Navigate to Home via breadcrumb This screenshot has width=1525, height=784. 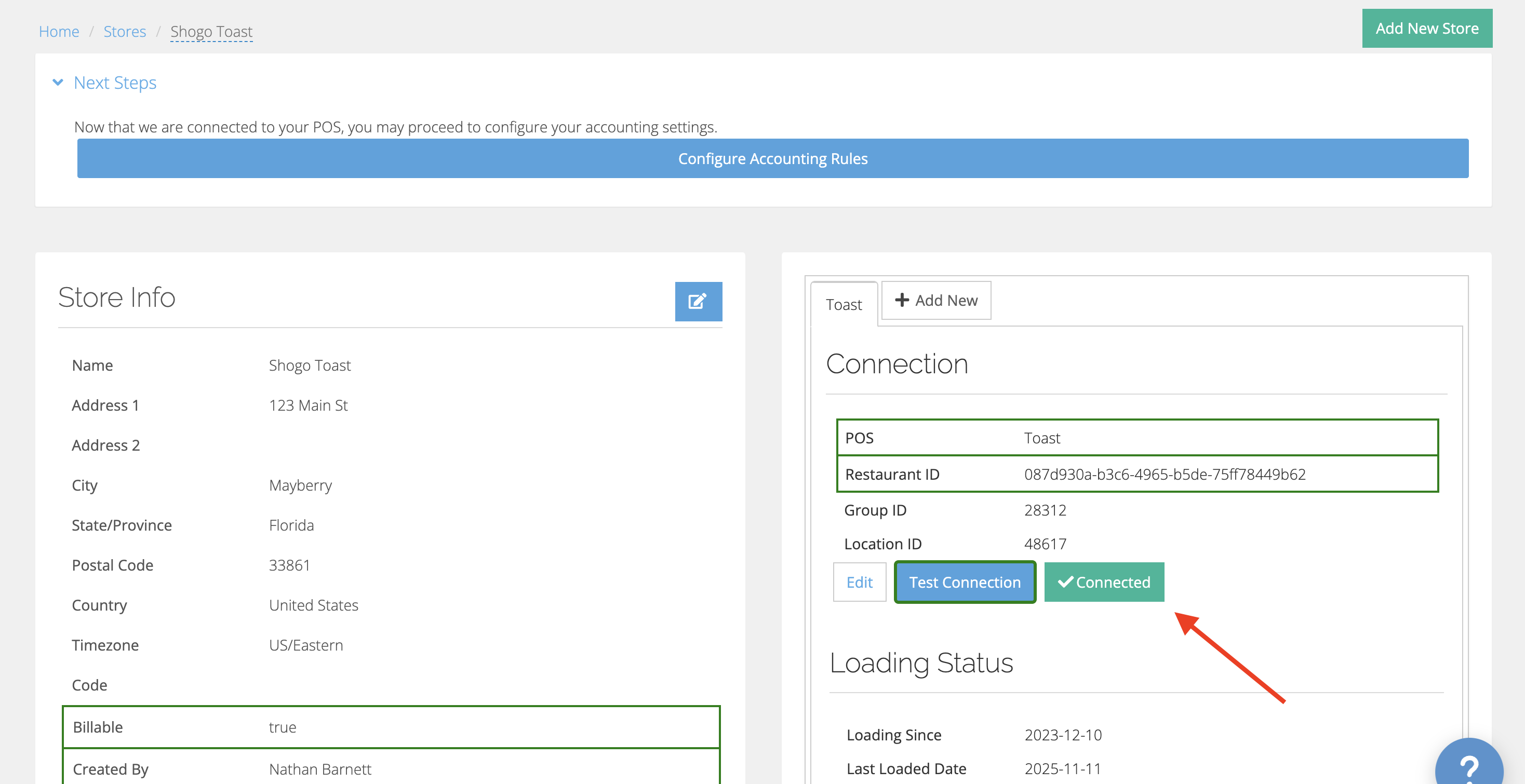click(59, 31)
